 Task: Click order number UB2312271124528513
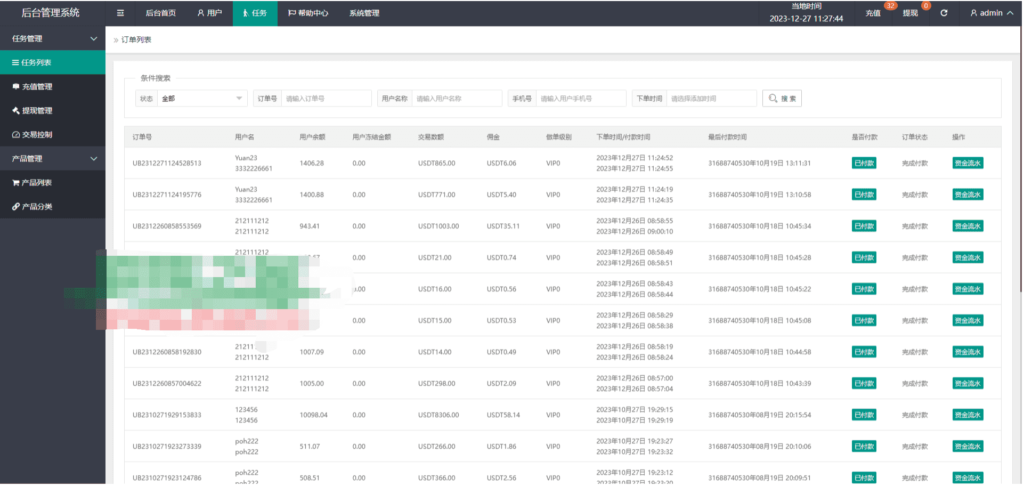coord(167,163)
